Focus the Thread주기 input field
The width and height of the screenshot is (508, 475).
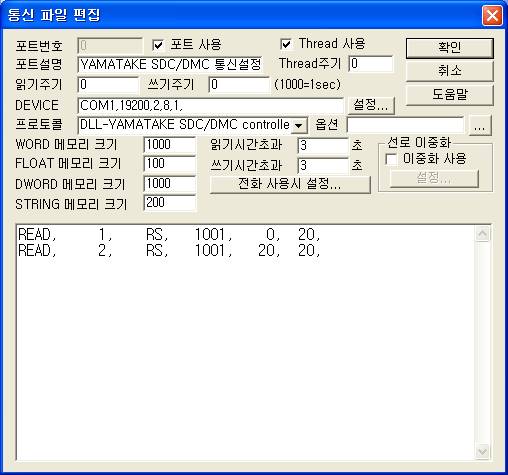click(x=371, y=64)
